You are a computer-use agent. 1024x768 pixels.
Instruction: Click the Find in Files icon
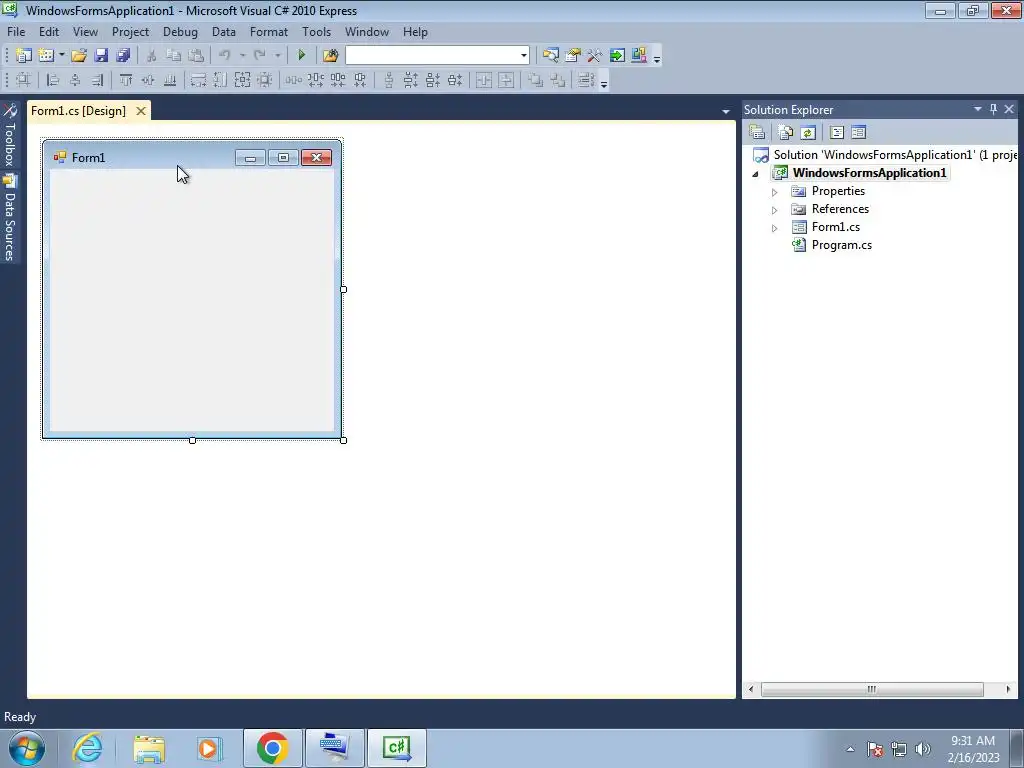[x=330, y=56]
